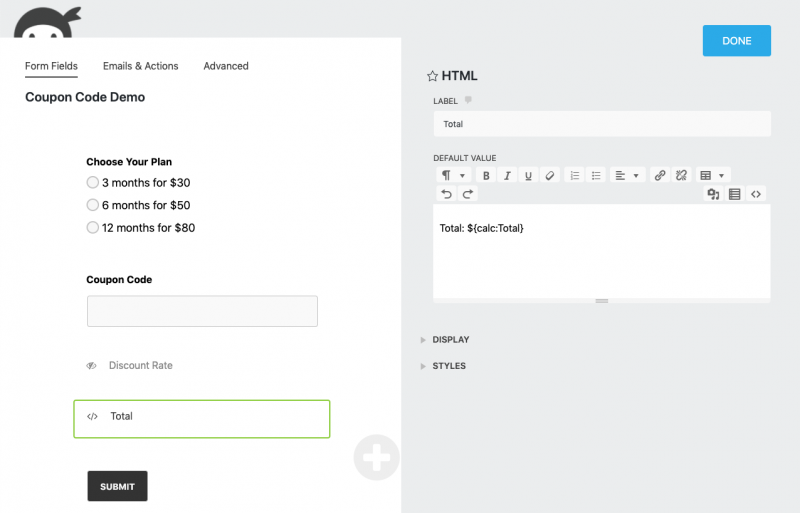
Task: Toggle bold formatting in editor
Action: tap(486, 175)
